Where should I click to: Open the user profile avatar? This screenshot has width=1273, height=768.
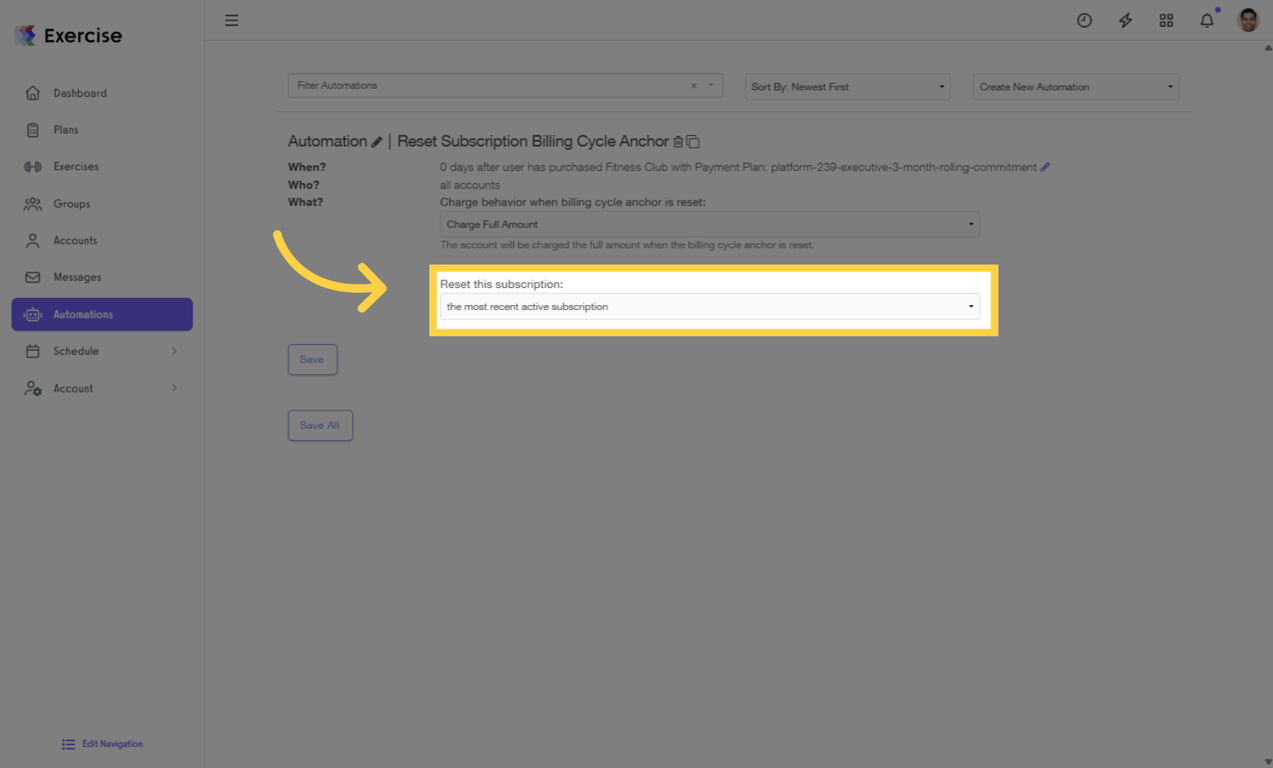tap(1248, 20)
